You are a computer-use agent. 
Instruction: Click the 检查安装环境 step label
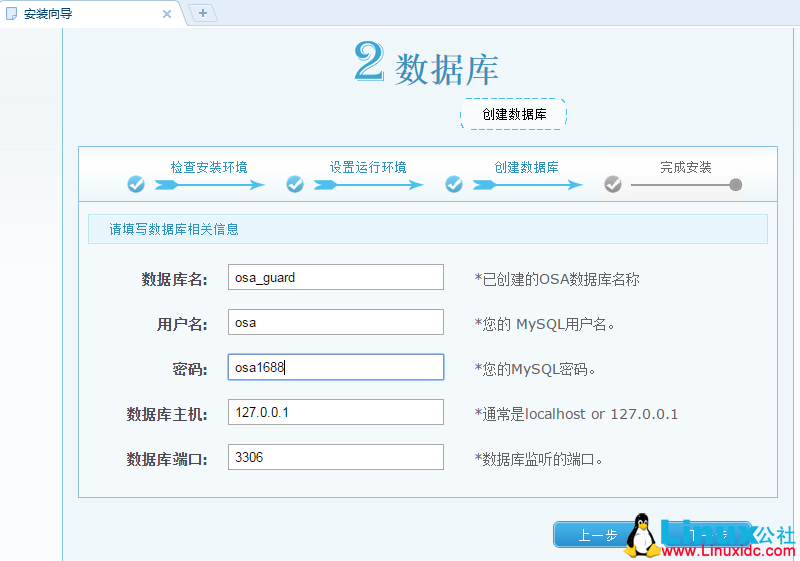pos(209,167)
